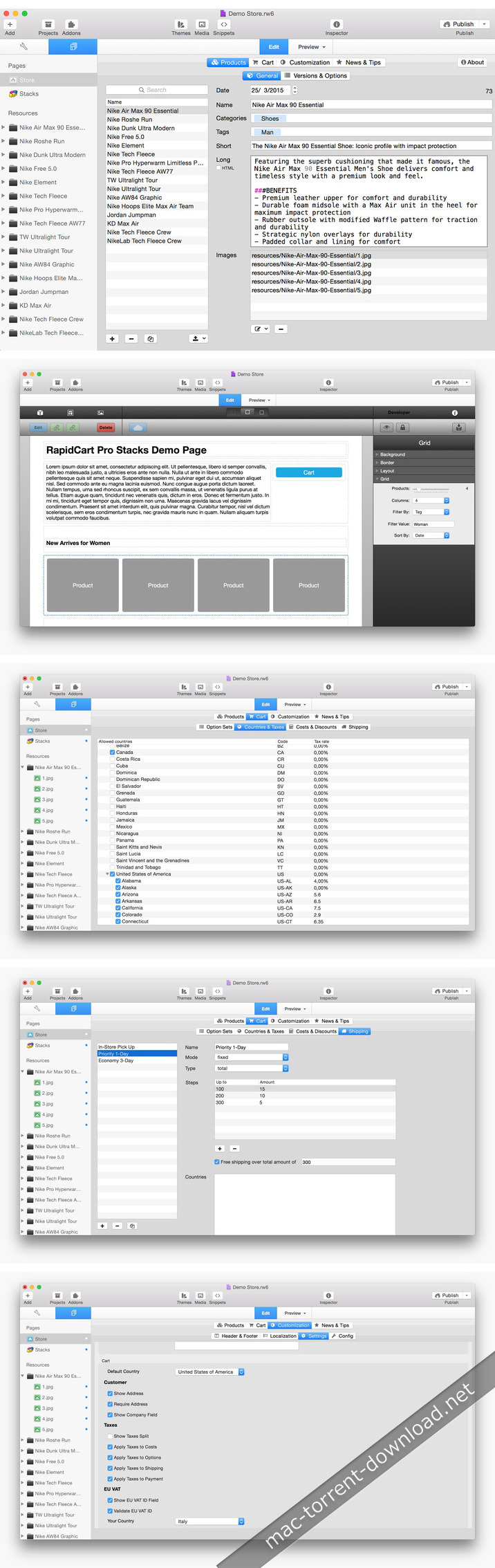Open the Header & Footer tab
The image size is (495, 1568).
pos(236,1336)
